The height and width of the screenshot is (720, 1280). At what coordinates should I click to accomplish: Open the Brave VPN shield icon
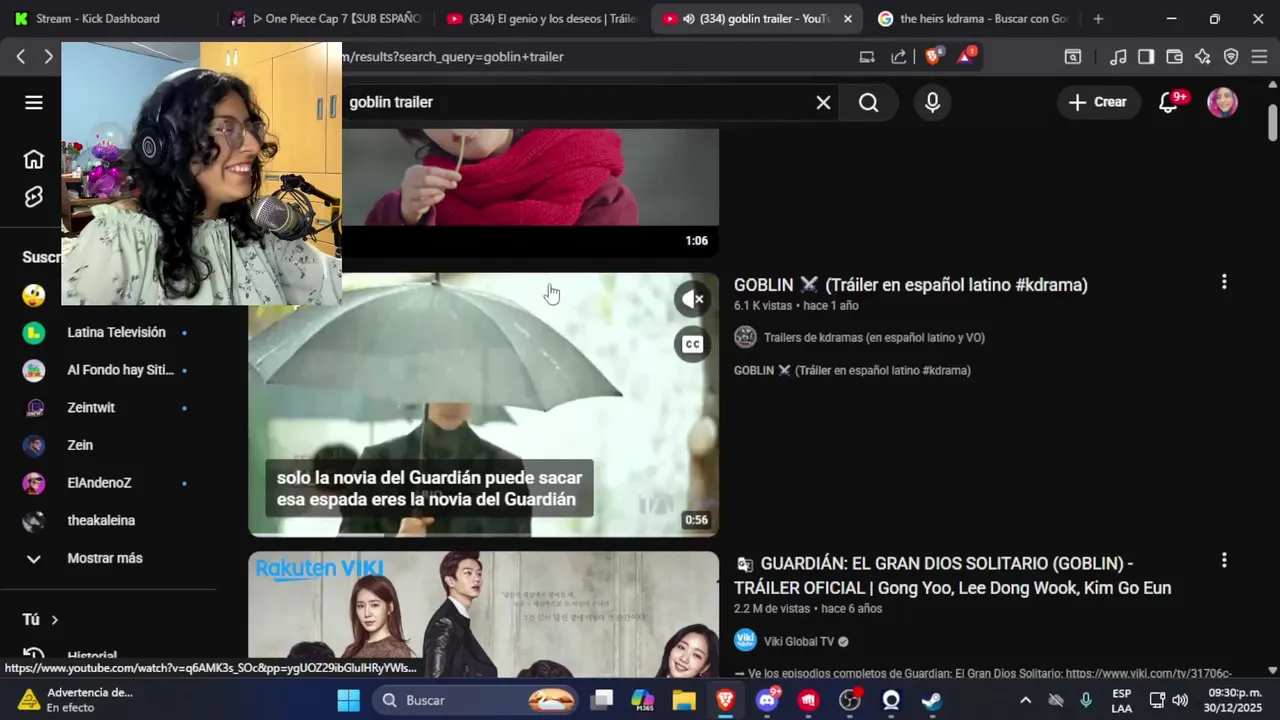coord(1231,57)
